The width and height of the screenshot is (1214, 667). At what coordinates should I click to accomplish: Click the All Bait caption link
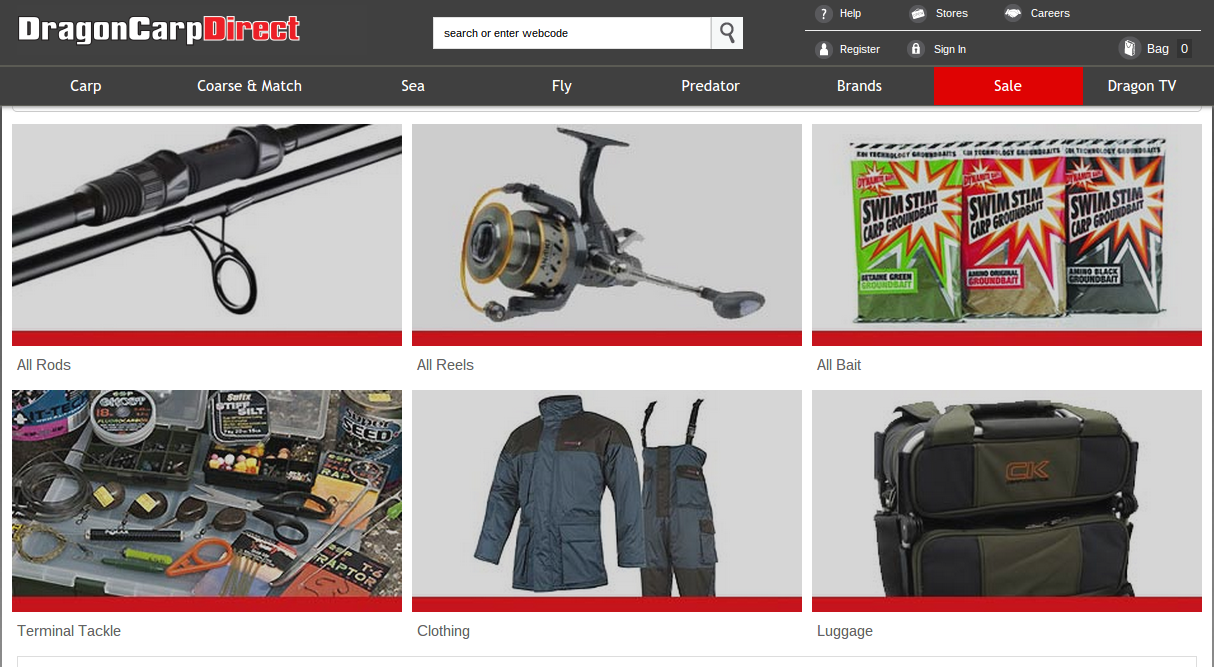click(x=839, y=365)
